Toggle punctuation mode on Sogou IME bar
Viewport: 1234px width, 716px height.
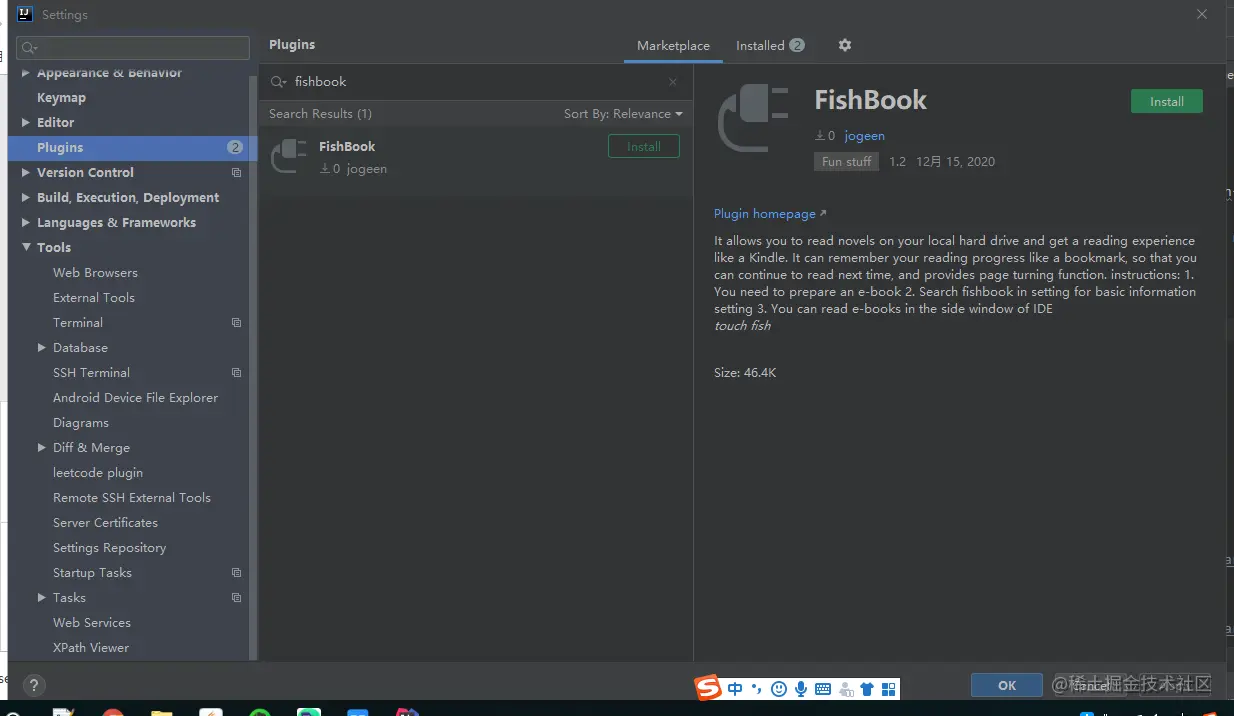click(x=757, y=688)
